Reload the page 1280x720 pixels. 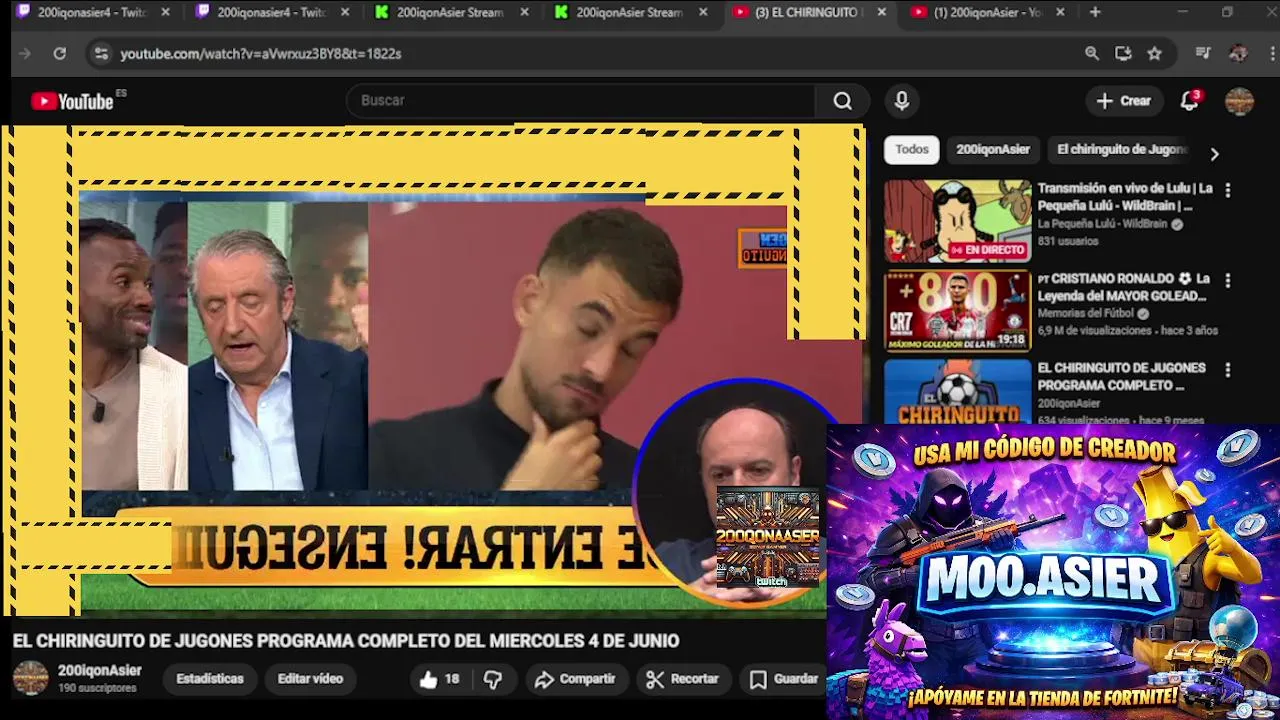pos(60,54)
